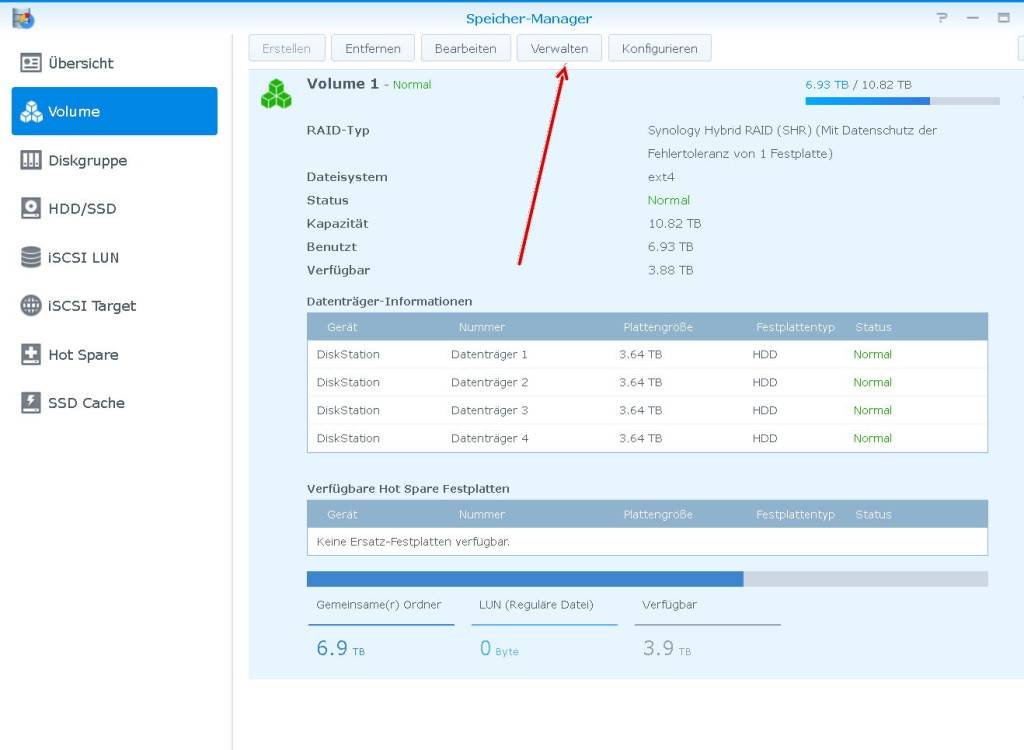Click the Plattengröße header in Datenträger-Informationen

pos(658,327)
